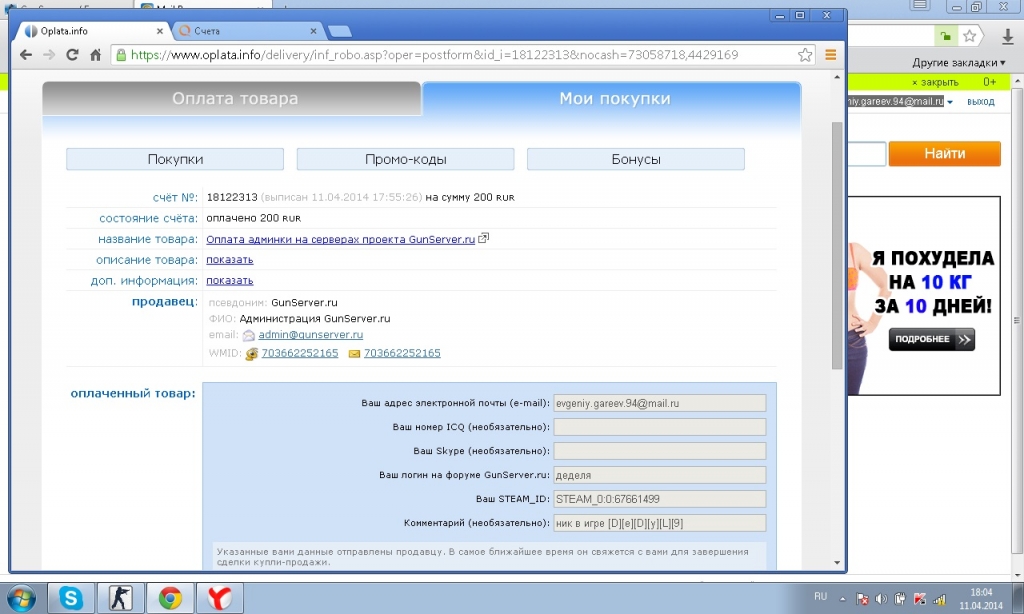This screenshot has width=1024, height=614.
Task: Open the Chrome hamburger menu
Action: tap(830, 55)
